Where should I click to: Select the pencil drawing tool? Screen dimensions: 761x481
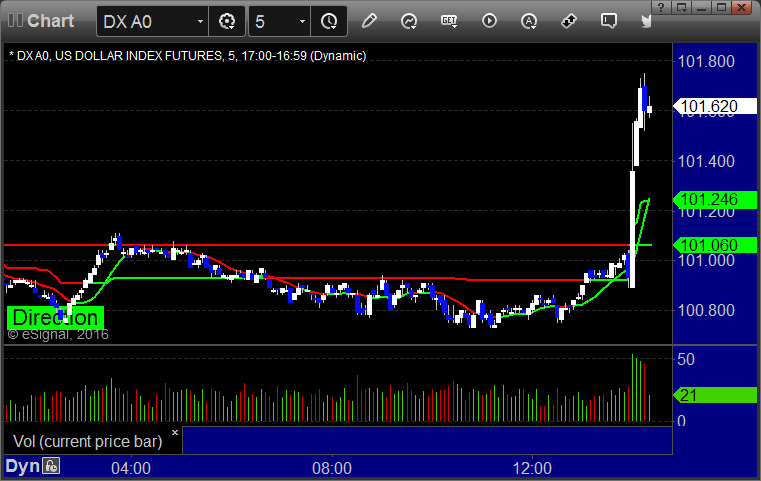(369, 21)
